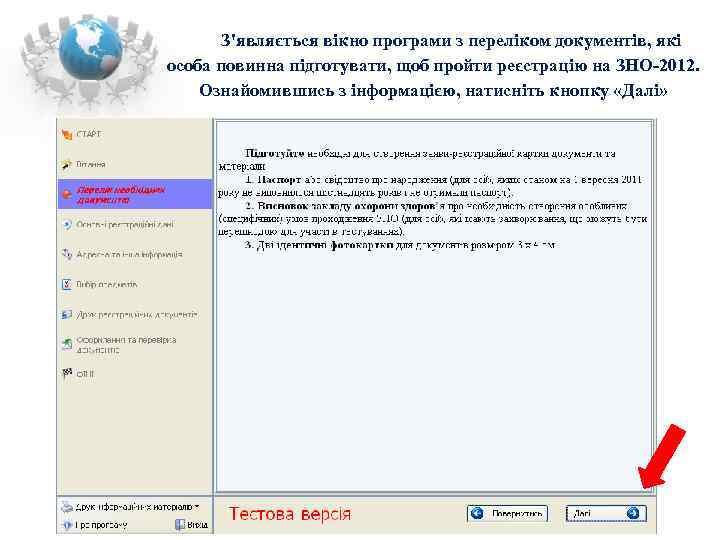
Task: Open Адресна та інша інформація step
Action: click(x=123, y=254)
